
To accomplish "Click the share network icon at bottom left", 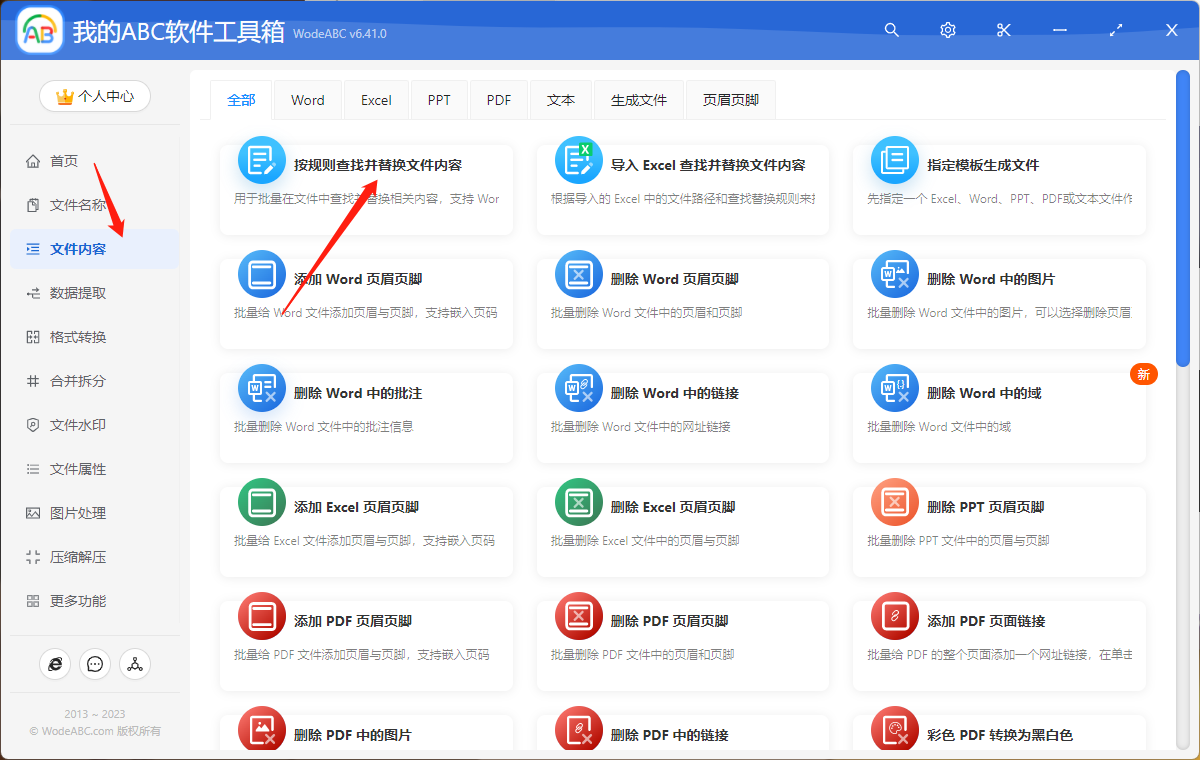I will 135,664.
